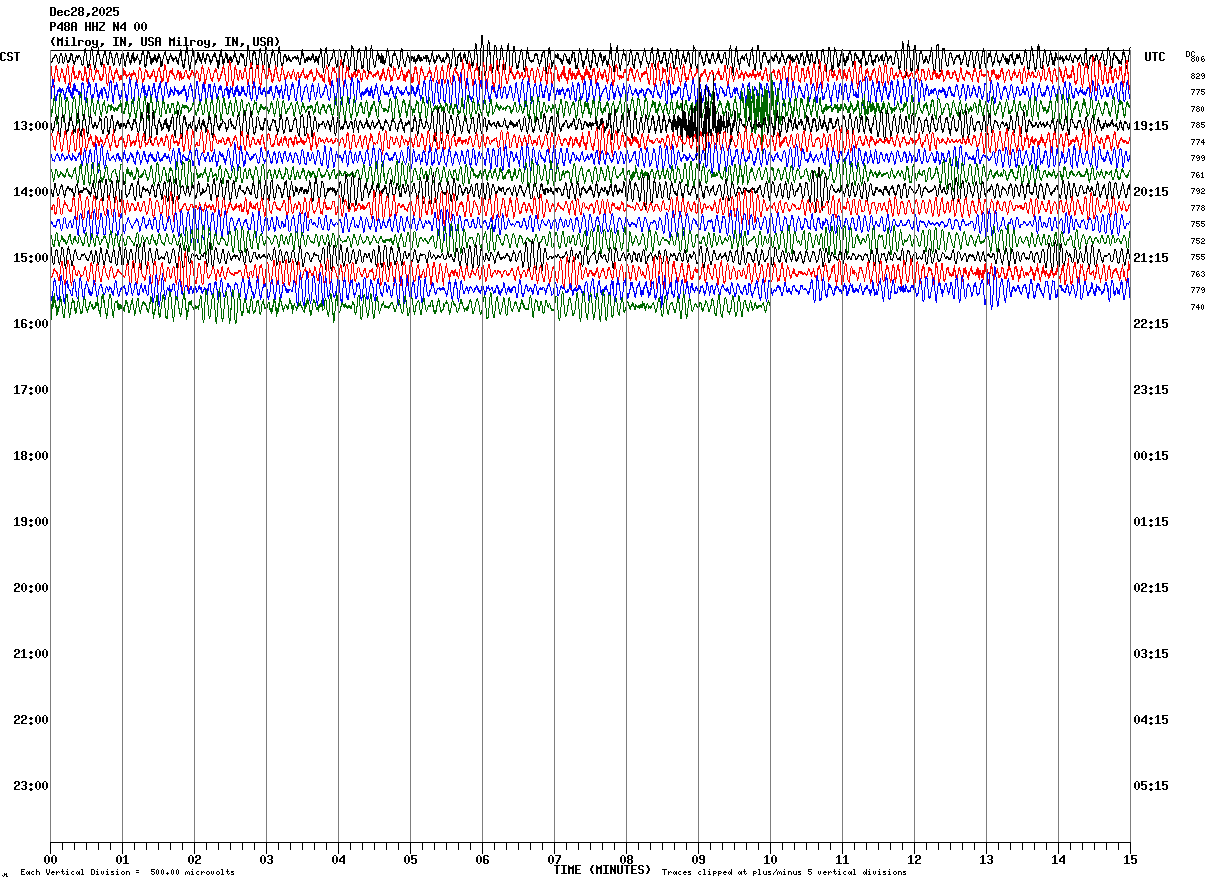Click the 01:15 UTC time label

[x=1151, y=522]
